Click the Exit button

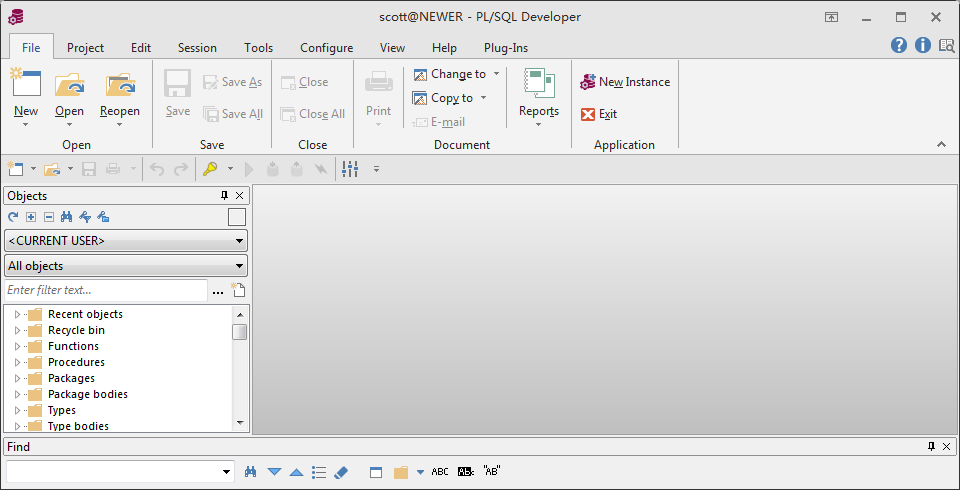point(599,114)
